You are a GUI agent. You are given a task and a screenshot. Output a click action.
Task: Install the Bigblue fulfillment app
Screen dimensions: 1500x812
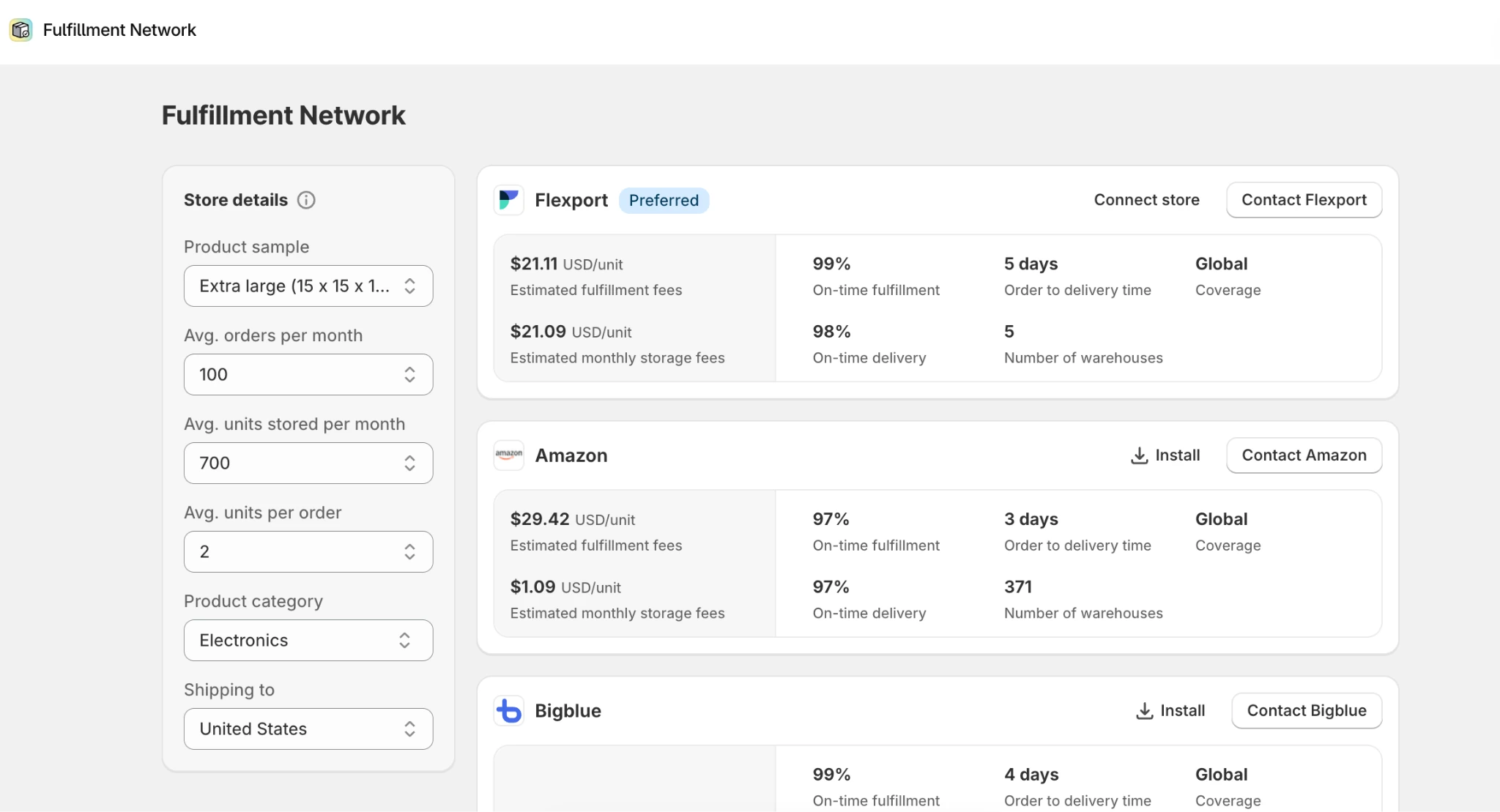point(1170,710)
